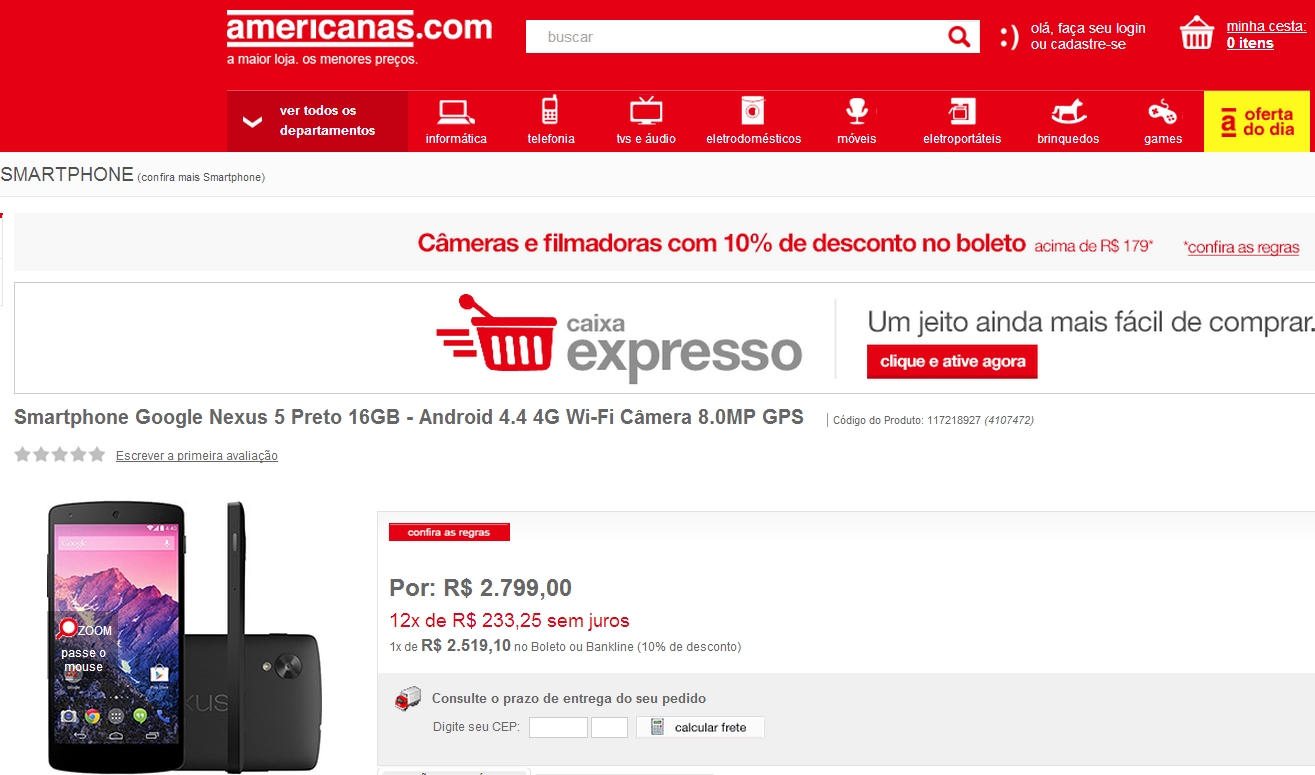Image resolution: width=1315 pixels, height=775 pixels.
Task: Open the oferta do dia tab
Action: point(1257,121)
